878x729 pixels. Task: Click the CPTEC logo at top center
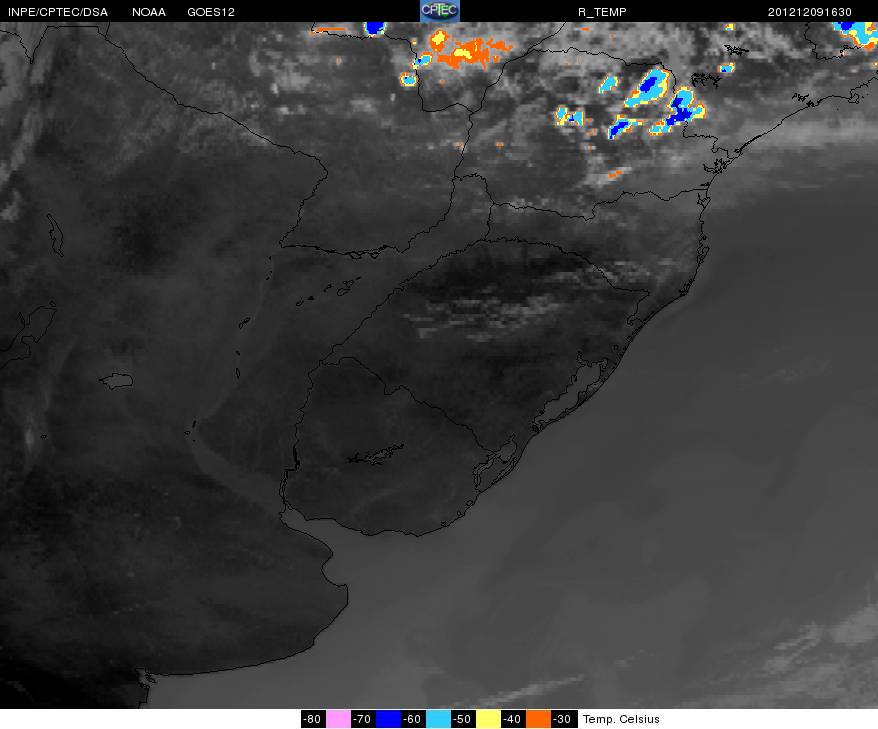tap(440, 11)
